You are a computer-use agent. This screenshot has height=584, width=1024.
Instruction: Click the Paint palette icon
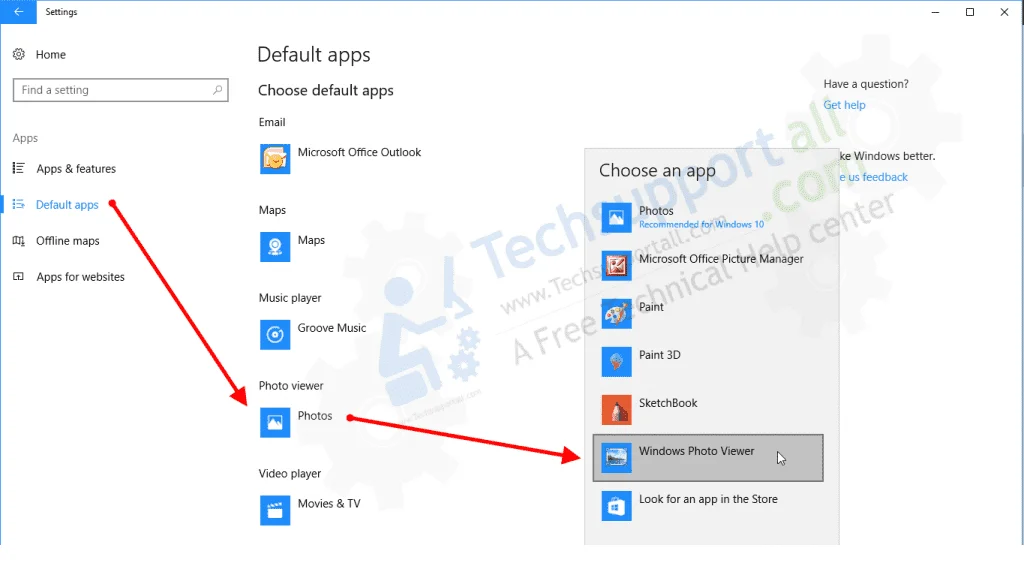tap(616, 314)
